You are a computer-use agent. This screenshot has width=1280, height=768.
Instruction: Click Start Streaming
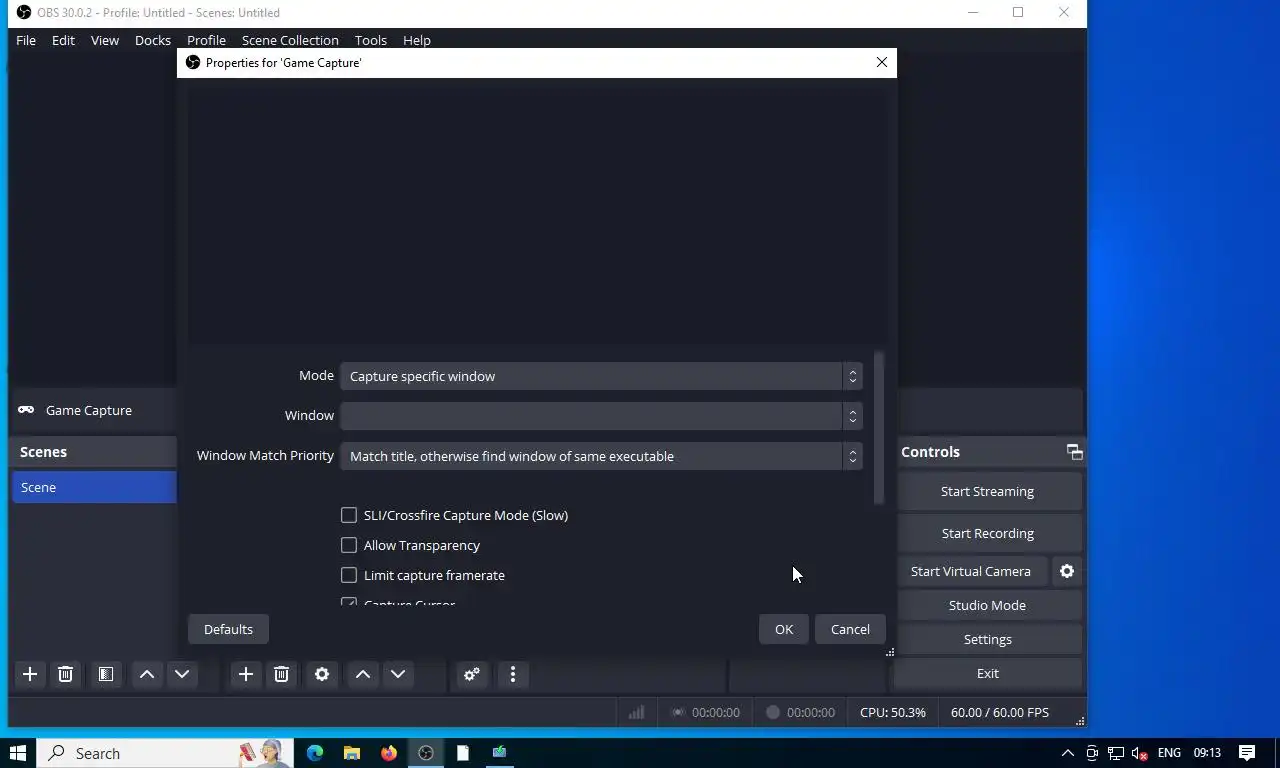click(988, 491)
